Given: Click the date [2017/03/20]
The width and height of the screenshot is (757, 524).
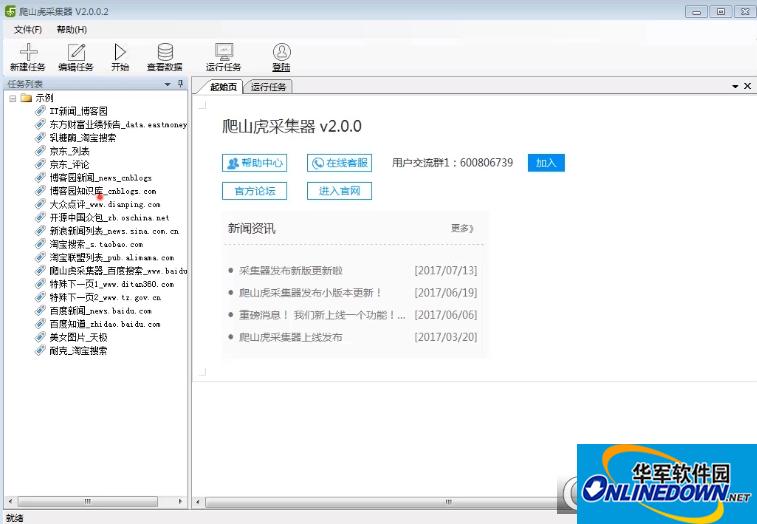Looking at the screenshot, I should [446, 337].
